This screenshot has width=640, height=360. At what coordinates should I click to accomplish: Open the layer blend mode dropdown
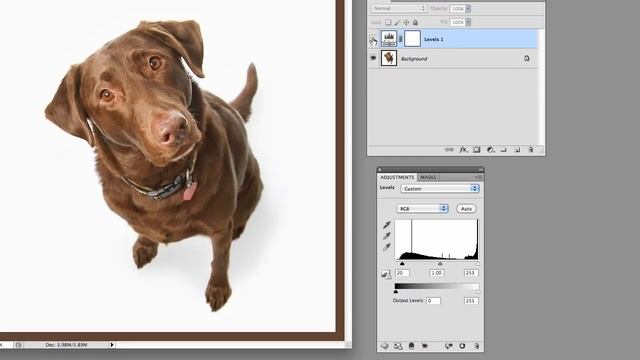398,9
